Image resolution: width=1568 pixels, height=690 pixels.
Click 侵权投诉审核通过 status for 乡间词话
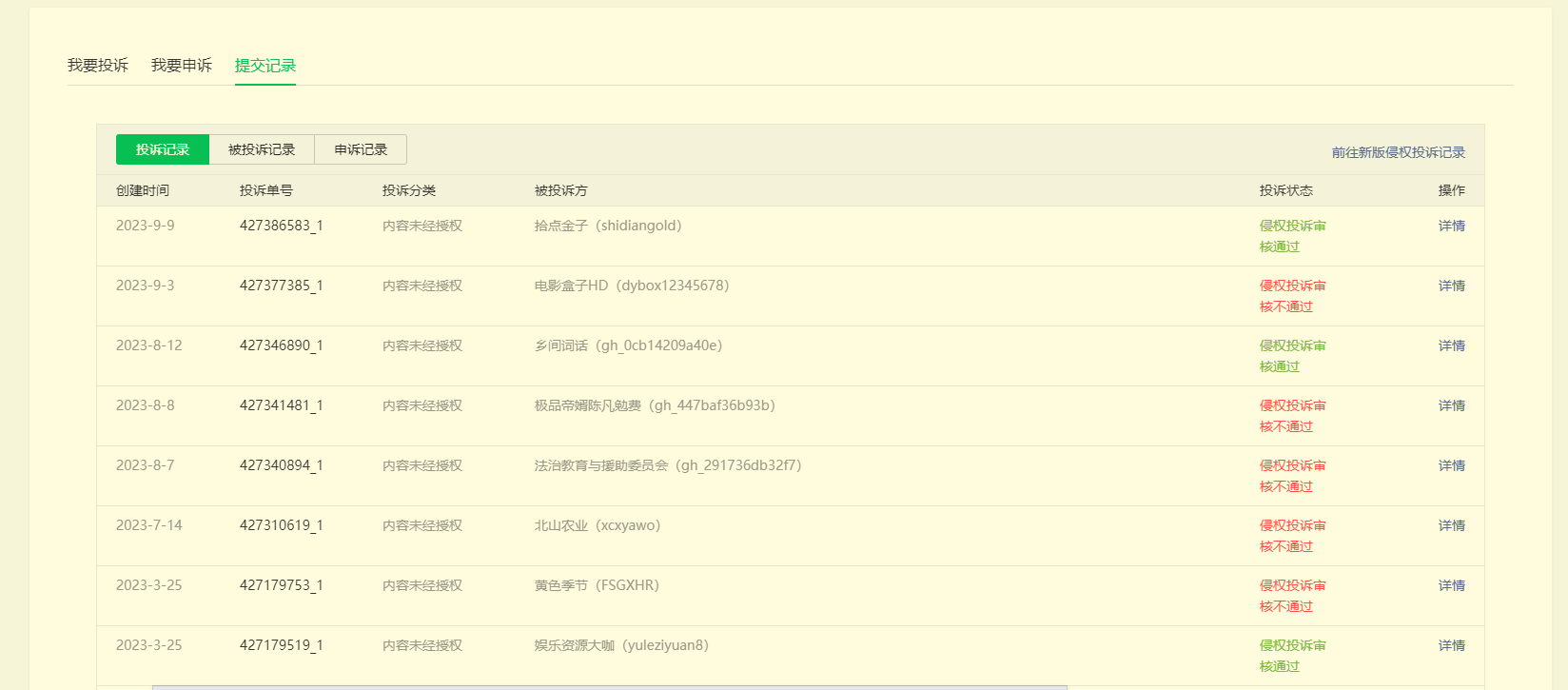(1293, 356)
